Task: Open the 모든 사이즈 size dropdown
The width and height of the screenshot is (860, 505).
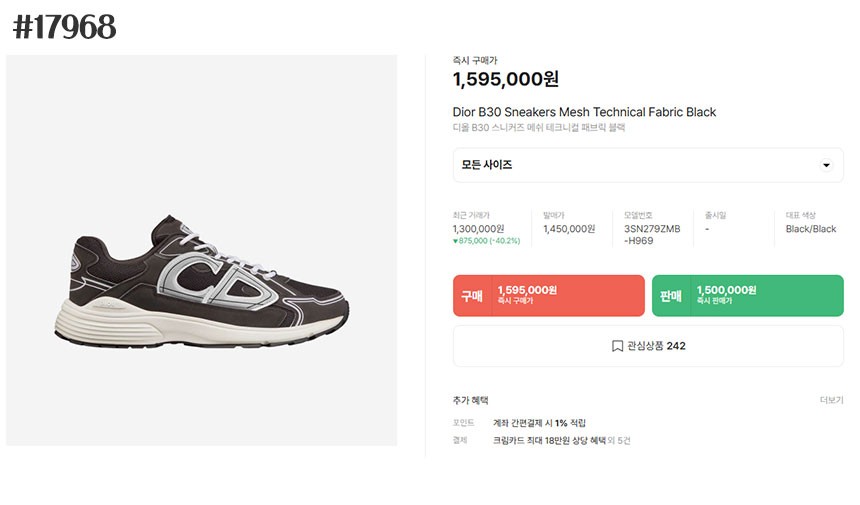Action: [x=647, y=165]
